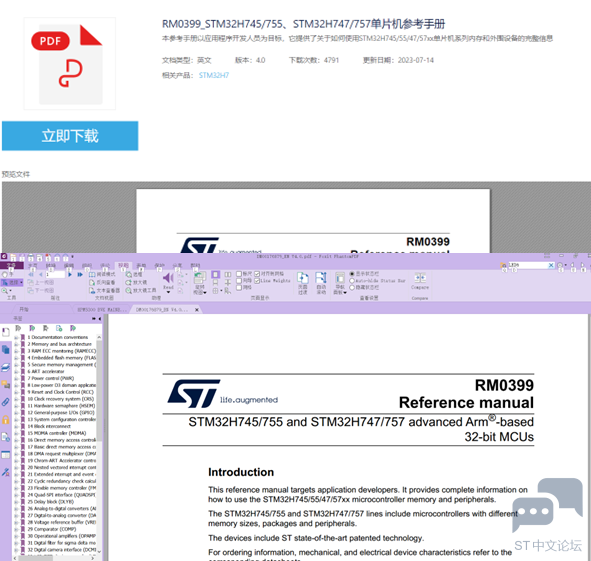The height and width of the screenshot is (561, 591).
Task: Click the RM0399 document title heading
Action: [303, 24]
